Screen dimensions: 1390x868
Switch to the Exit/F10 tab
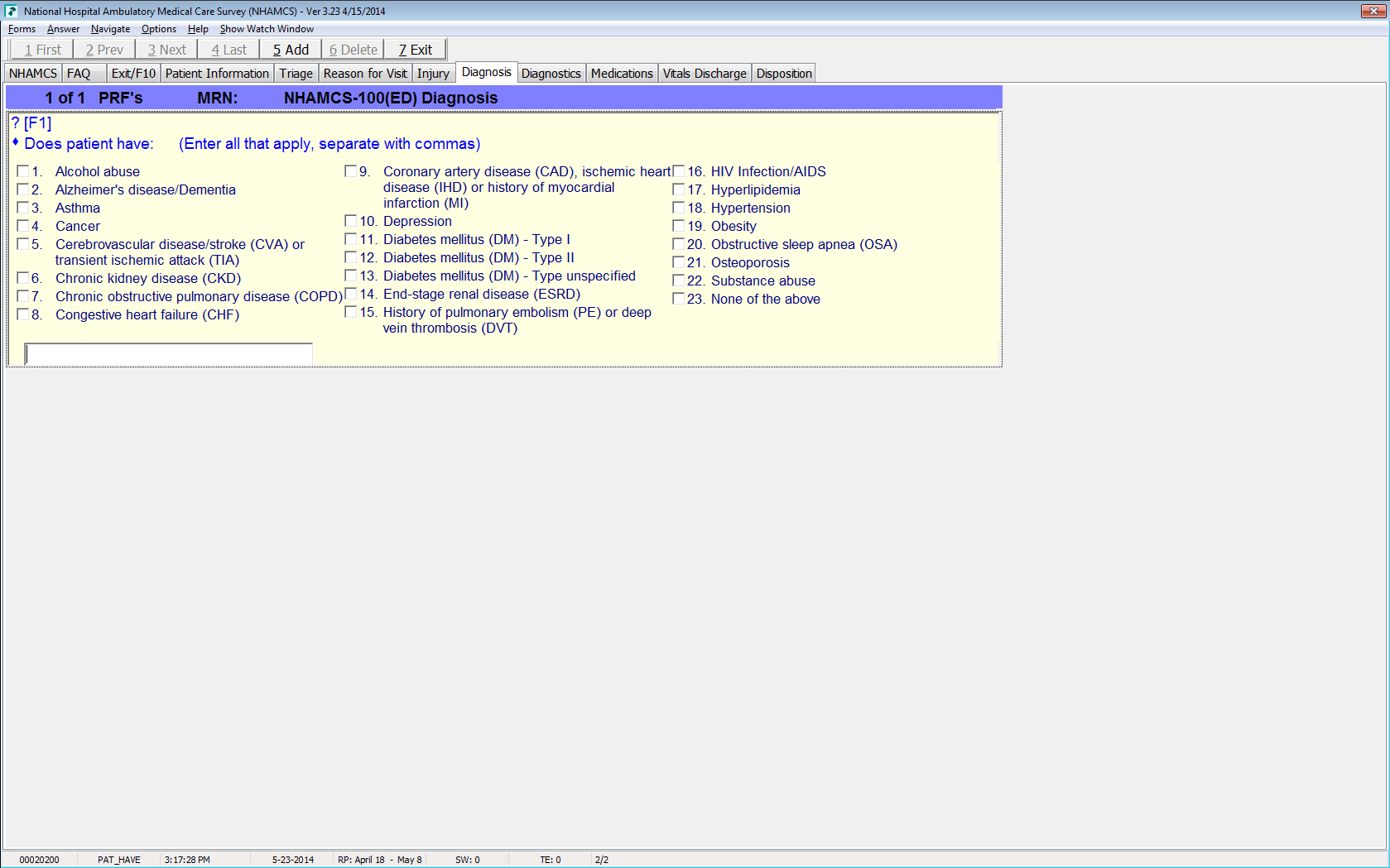[133, 74]
